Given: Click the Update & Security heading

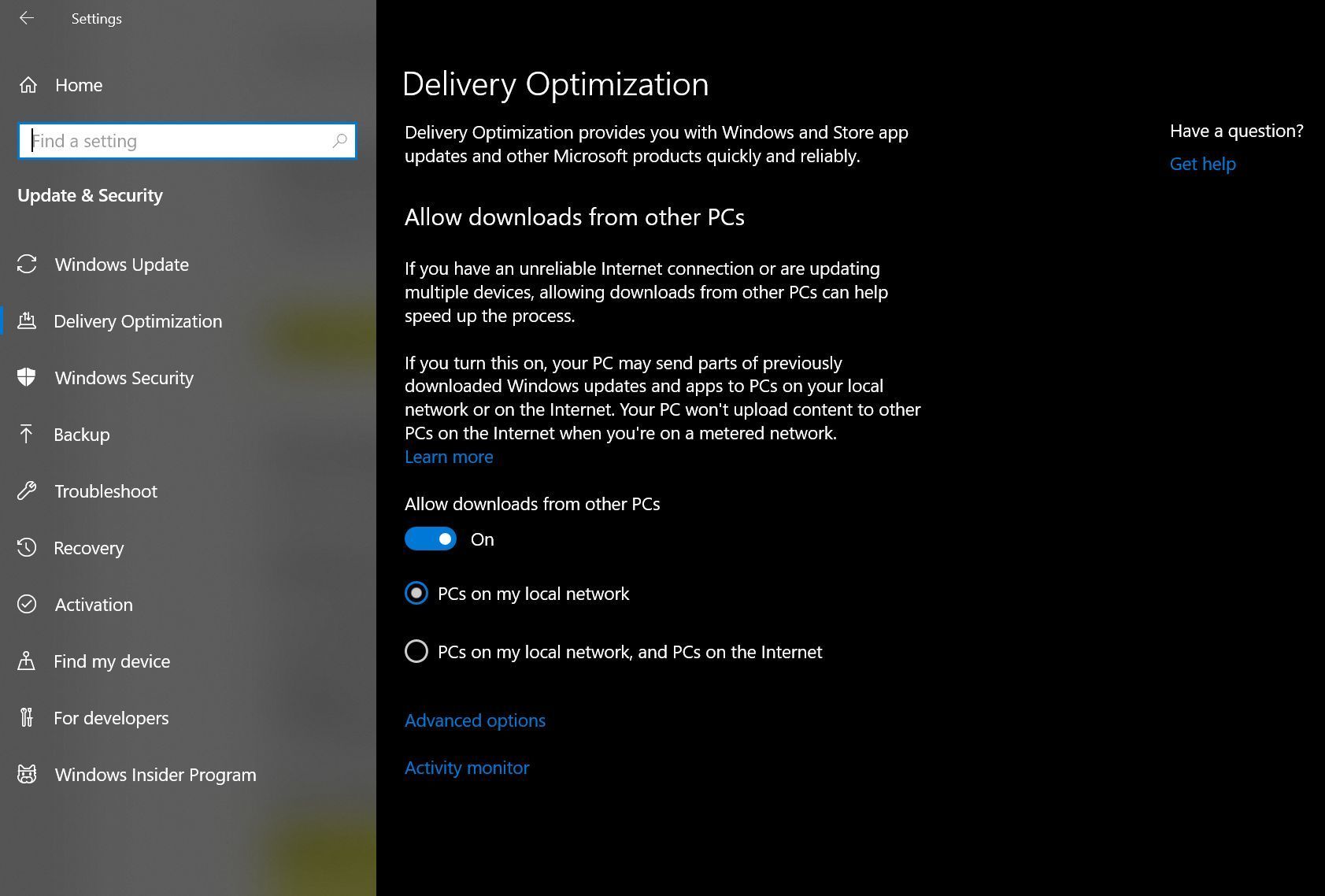Looking at the screenshot, I should tap(91, 195).
